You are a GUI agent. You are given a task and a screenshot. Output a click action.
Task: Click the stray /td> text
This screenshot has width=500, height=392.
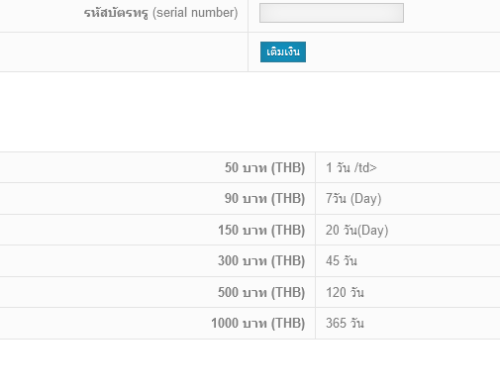click(365, 168)
